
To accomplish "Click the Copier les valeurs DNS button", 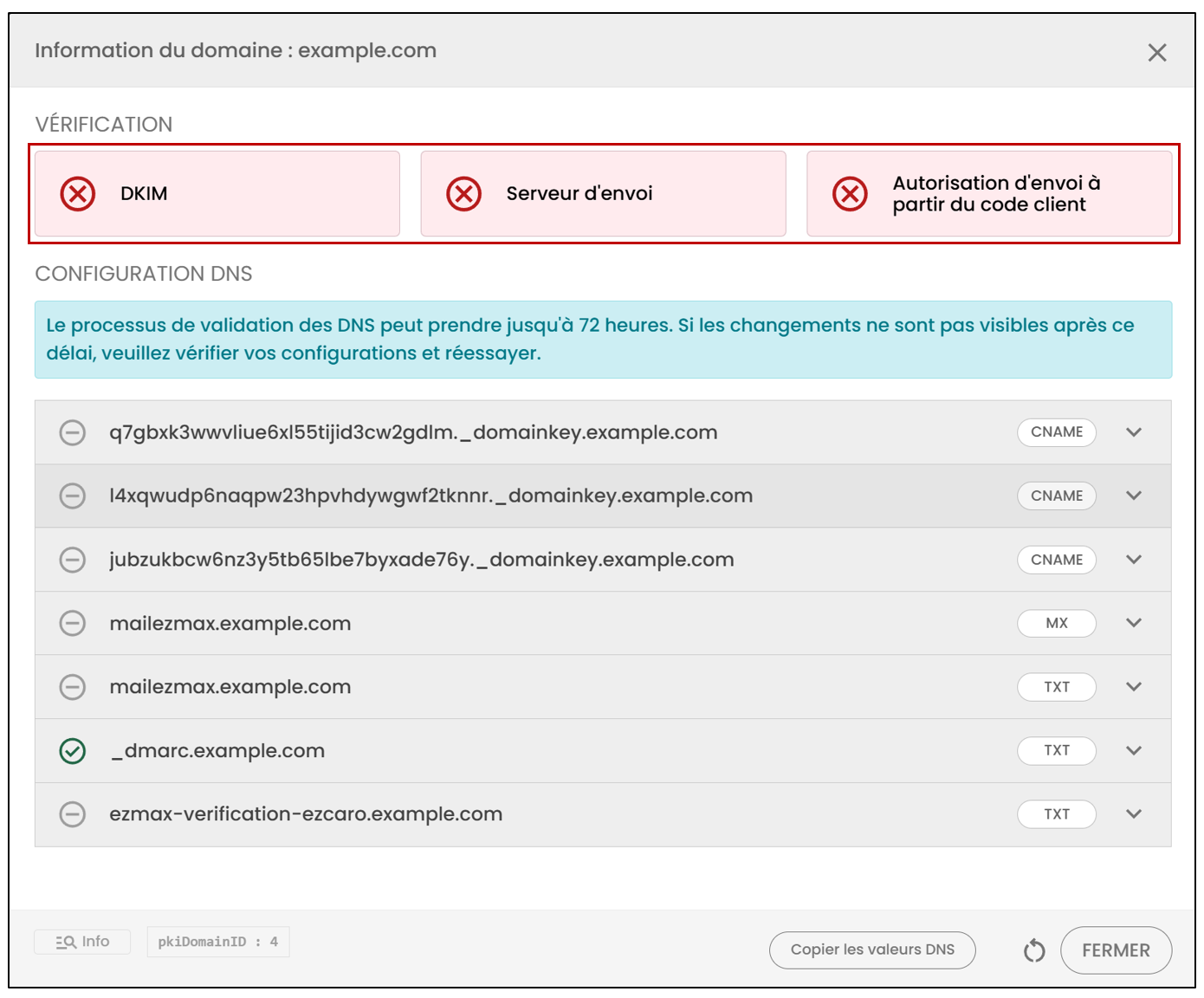I will point(872,950).
